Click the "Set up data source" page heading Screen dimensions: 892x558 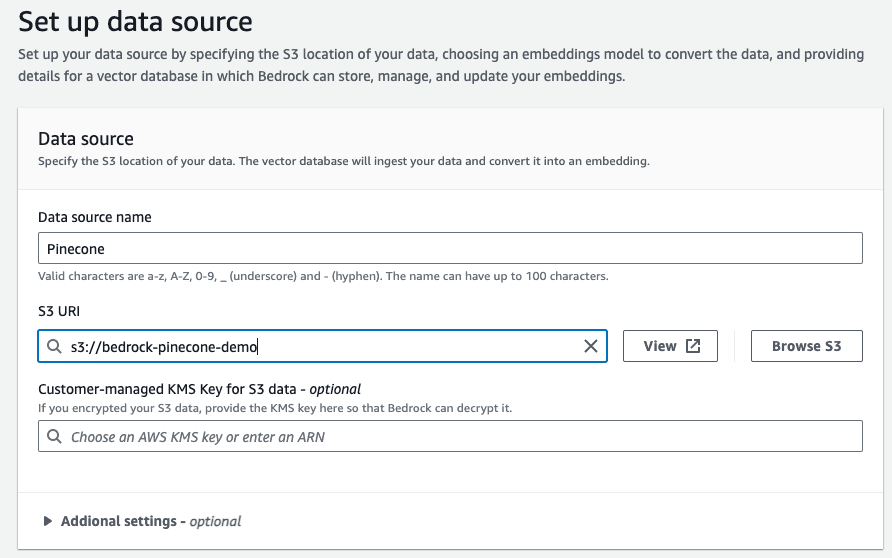click(x=135, y=20)
